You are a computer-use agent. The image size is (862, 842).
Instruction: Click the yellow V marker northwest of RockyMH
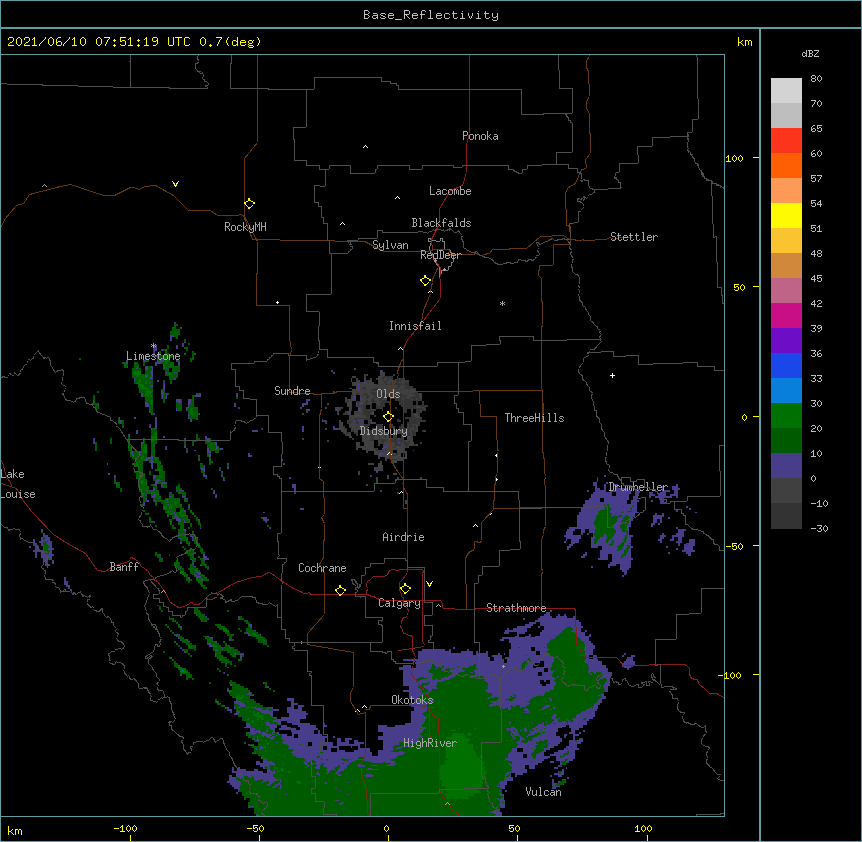click(175, 184)
